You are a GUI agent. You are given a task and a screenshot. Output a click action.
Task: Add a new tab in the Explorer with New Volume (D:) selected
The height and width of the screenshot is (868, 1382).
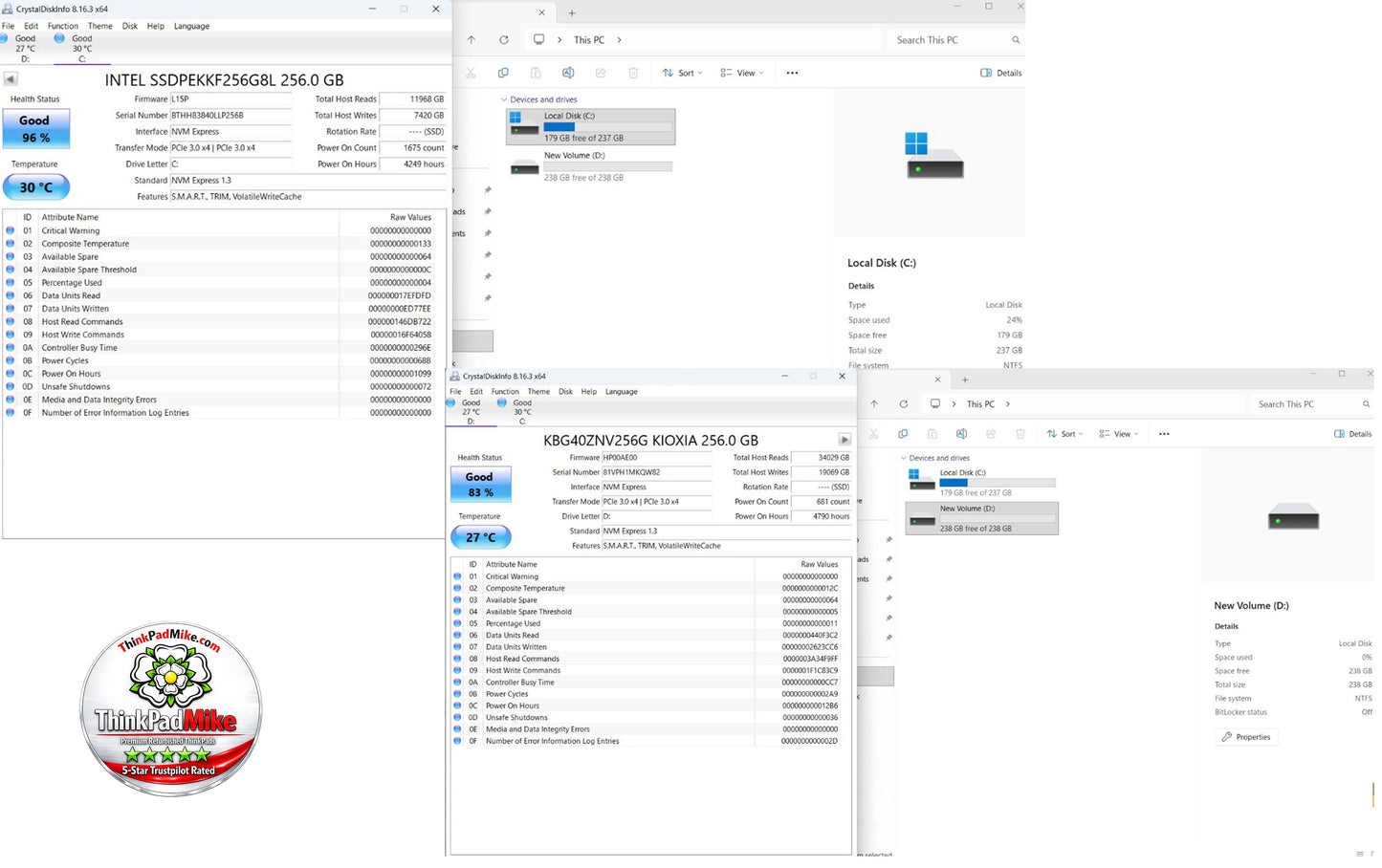coord(965,380)
